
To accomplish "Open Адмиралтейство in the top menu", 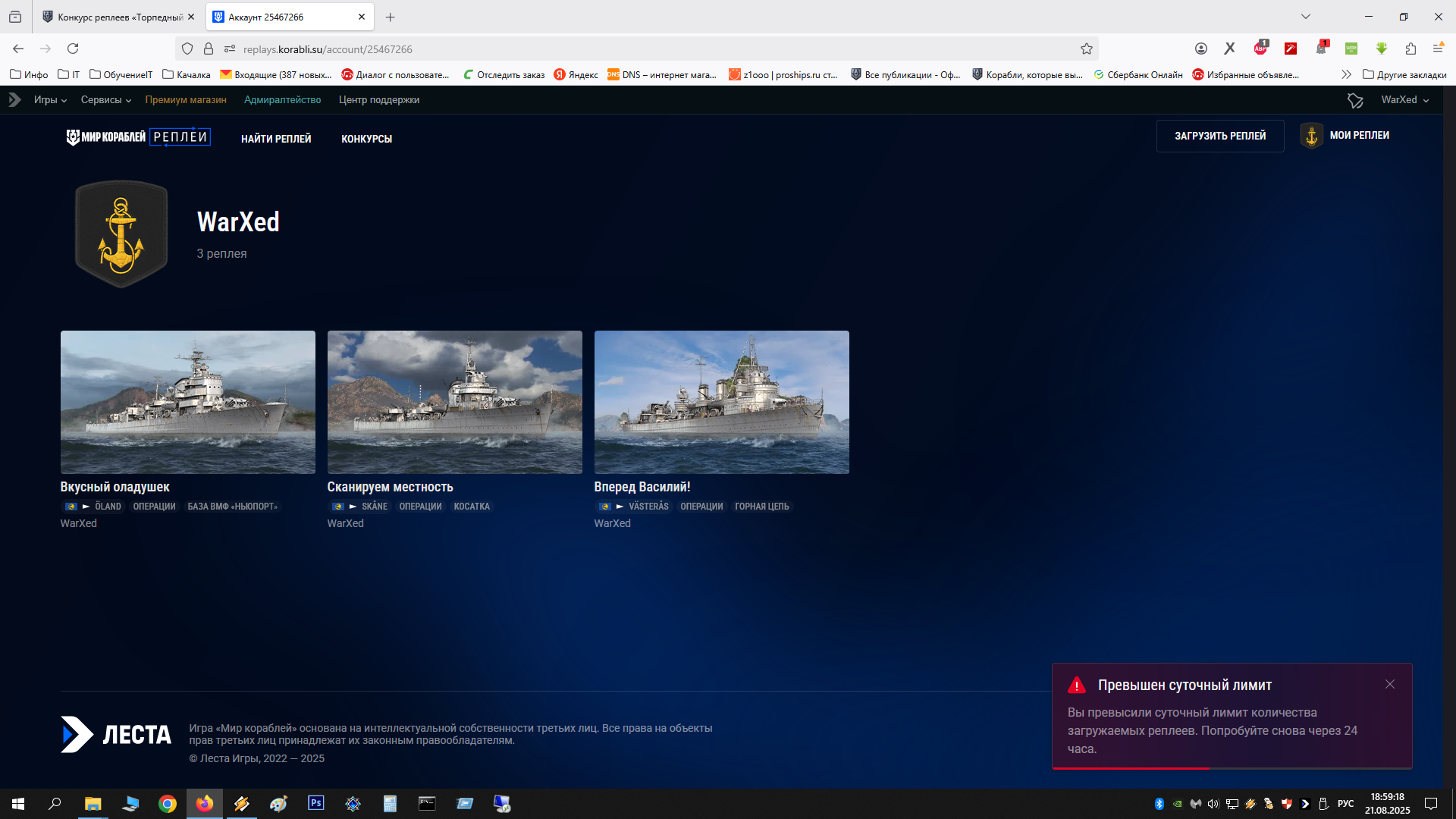I will click(x=282, y=100).
